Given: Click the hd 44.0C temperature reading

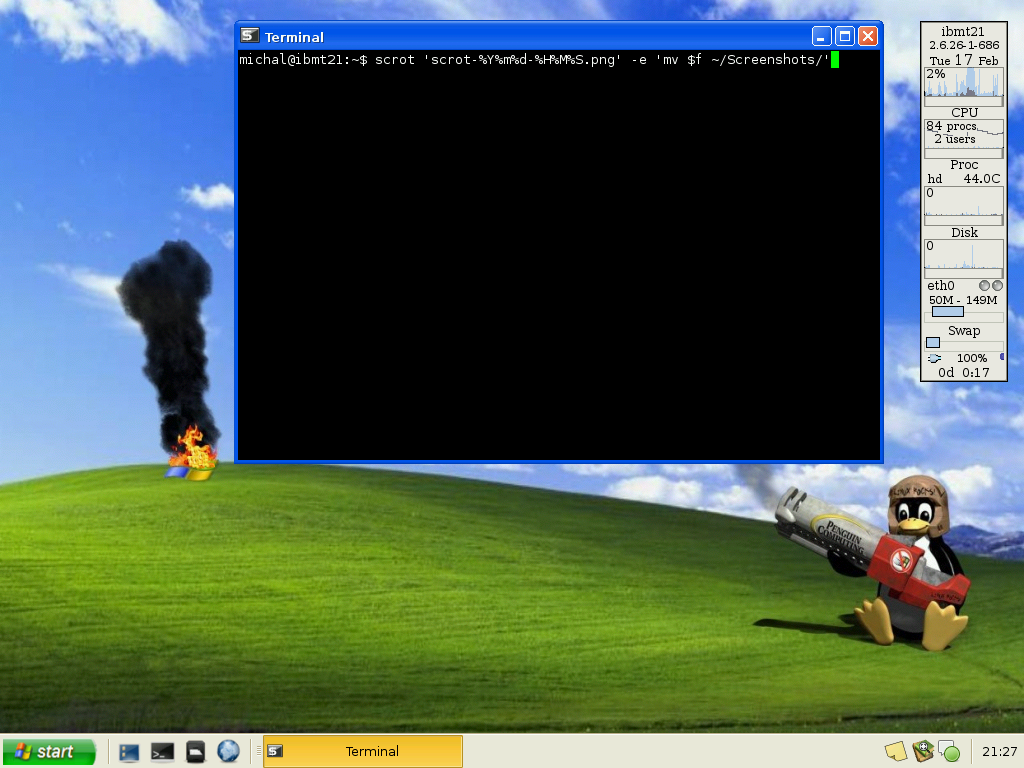Looking at the screenshot, I should pyautogui.click(x=964, y=178).
